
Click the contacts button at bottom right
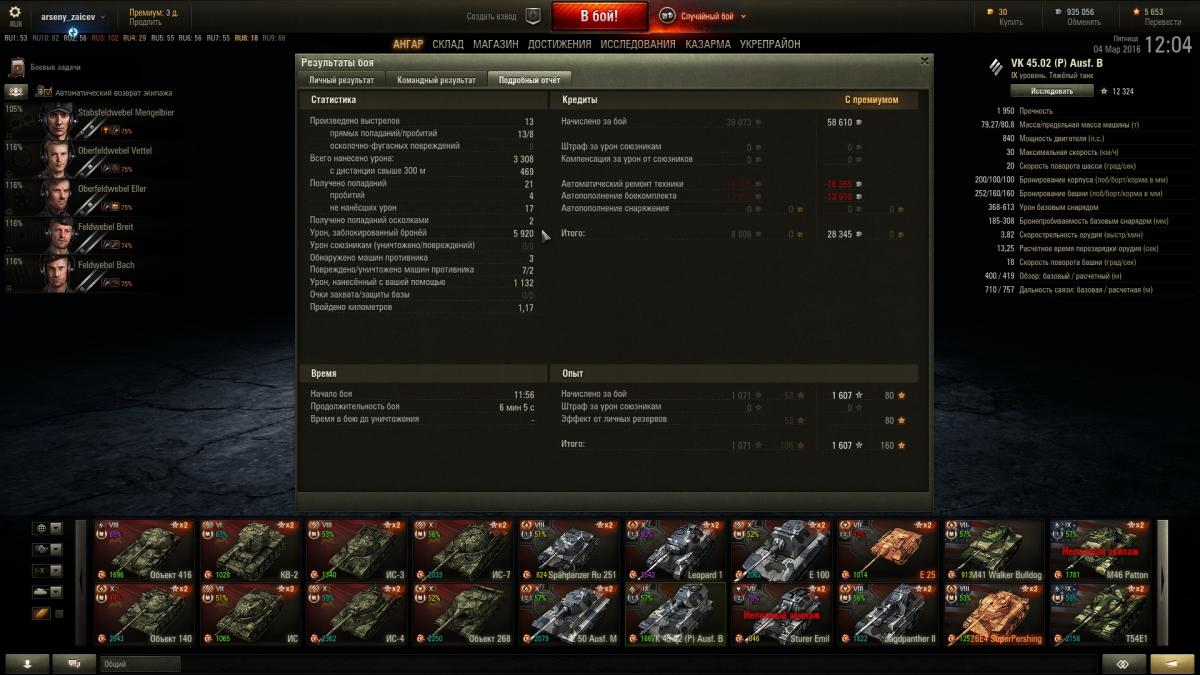tap(1123, 663)
